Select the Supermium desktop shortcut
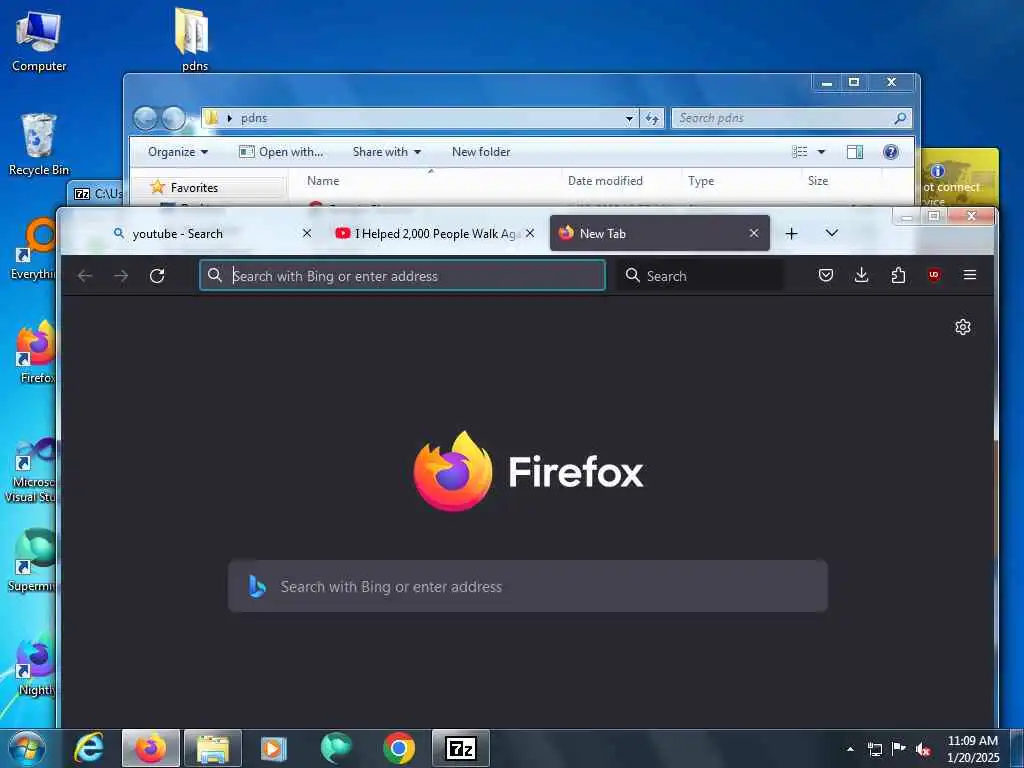 tap(33, 560)
